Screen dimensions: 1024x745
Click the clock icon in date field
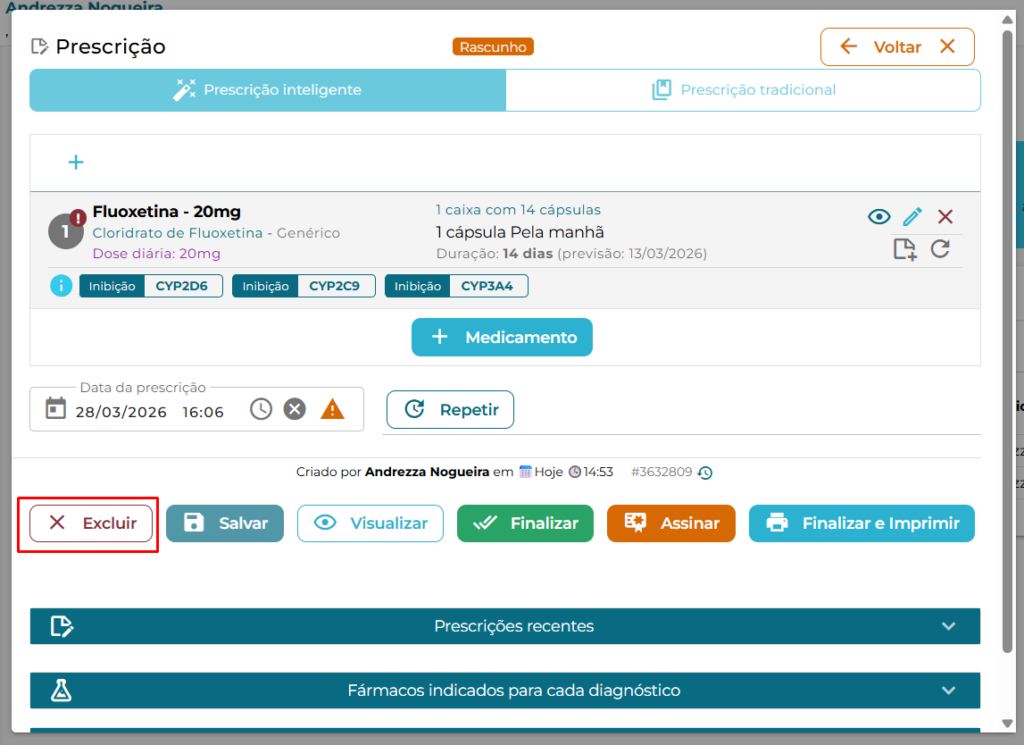pos(261,409)
